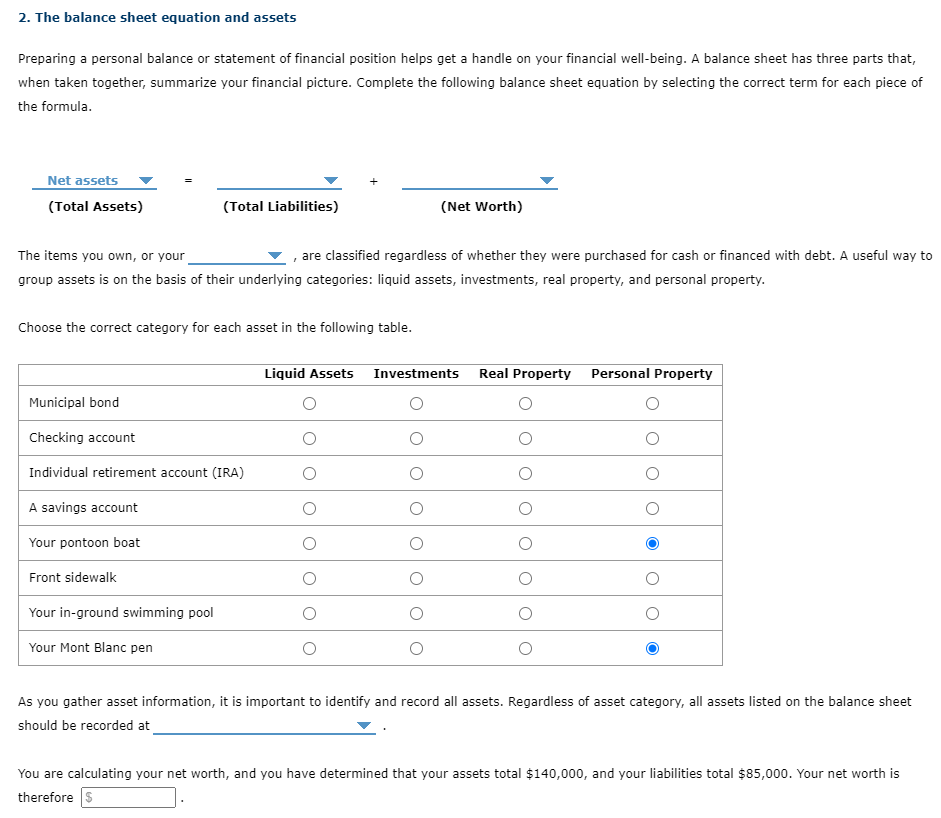Select Investments for Your Mont Blanc pen
941x818 pixels.
(416, 648)
